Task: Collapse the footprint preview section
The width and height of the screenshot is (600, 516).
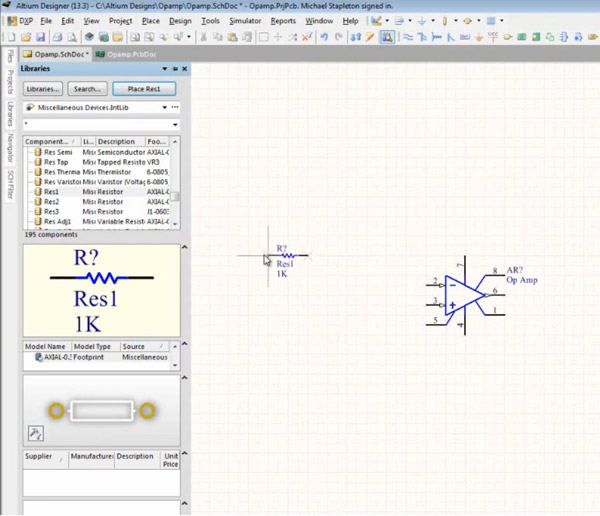Action: tap(184, 378)
